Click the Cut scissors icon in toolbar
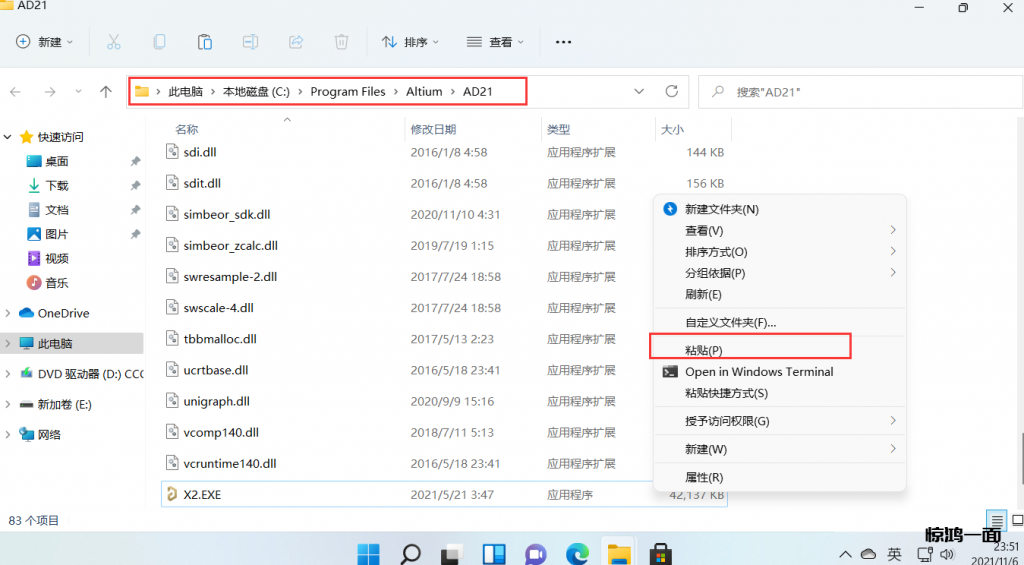This screenshot has width=1024, height=565. (113, 42)
